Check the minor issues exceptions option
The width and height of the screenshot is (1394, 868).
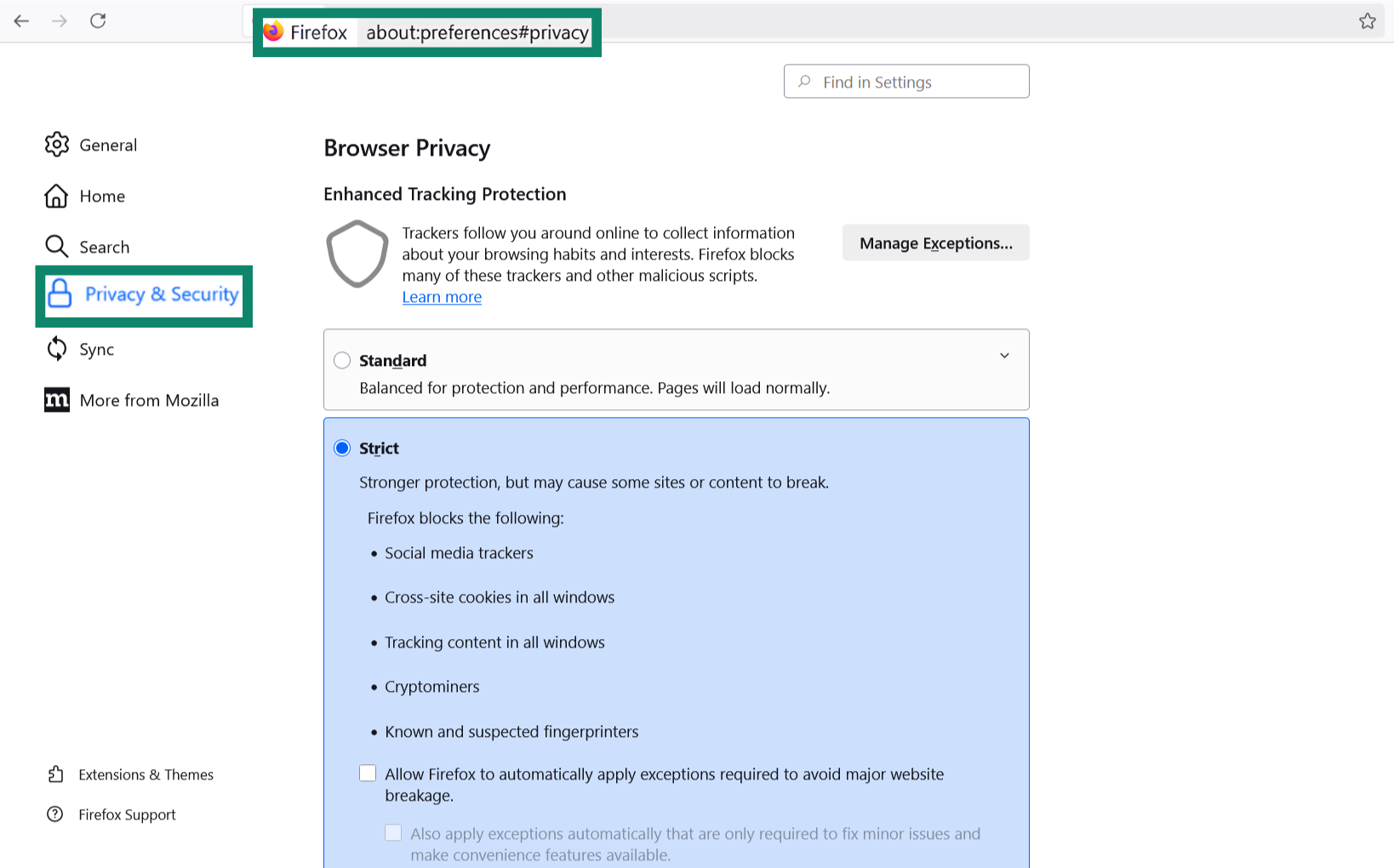tap(393, 832)
